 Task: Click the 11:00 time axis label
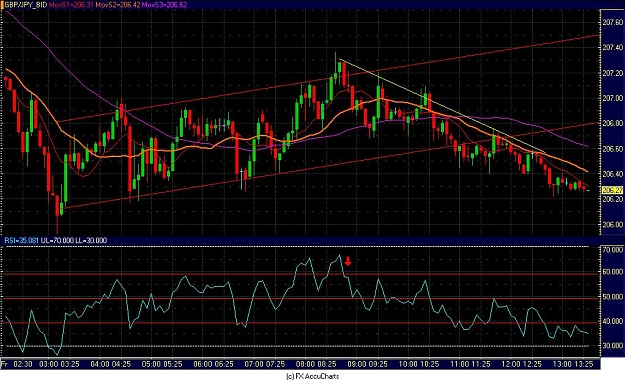460,364
